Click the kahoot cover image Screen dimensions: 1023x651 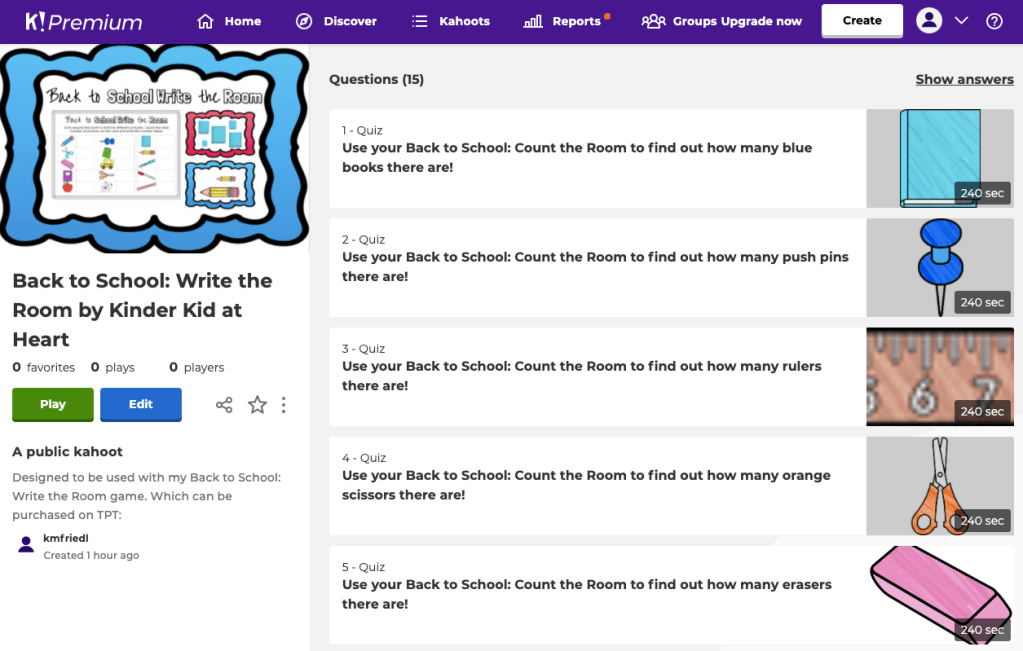pyautogui.click(x=155, y=147)
